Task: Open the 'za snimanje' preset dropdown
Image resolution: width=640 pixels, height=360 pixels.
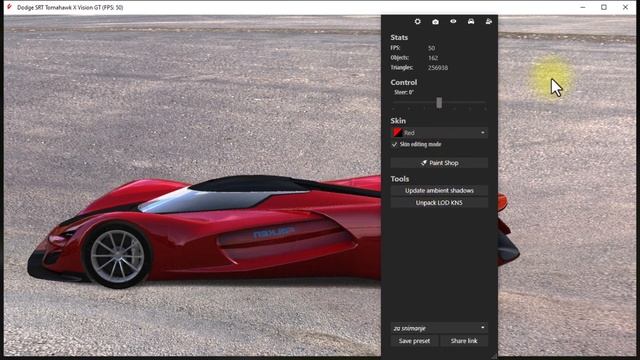Action: pos(439,328)
